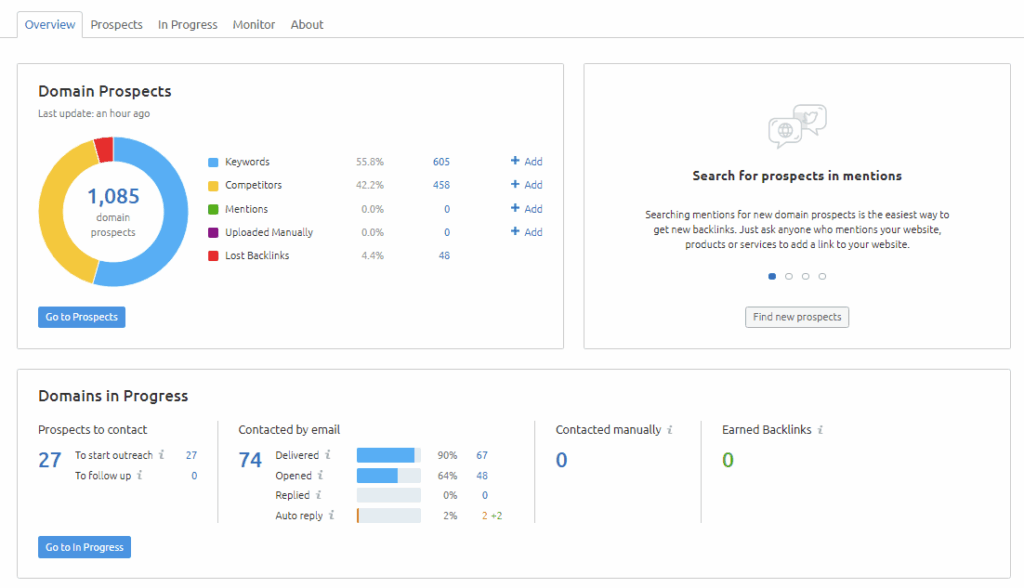The width and height of the screenshot is (1024, 588).
Task: Click the 458 Competitors prospects count
Action: [441, 185]
